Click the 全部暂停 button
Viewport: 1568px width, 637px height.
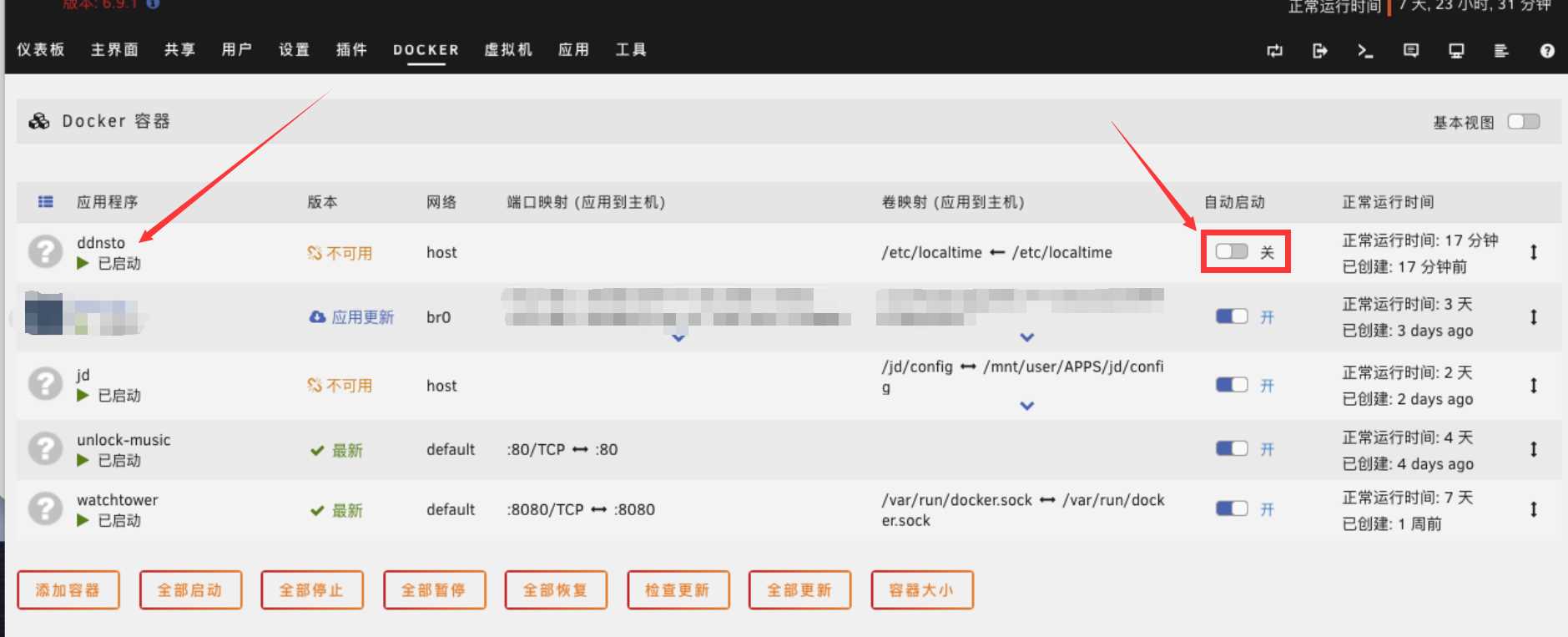click(434, 590)
